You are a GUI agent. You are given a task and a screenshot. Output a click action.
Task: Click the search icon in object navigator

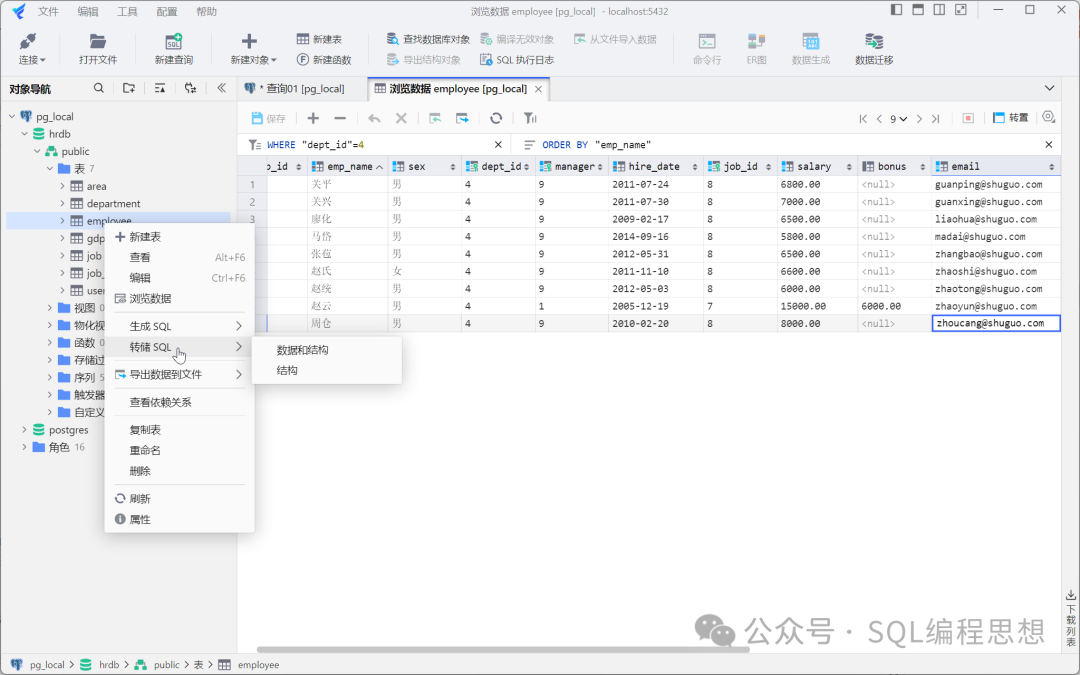[98, 88]
